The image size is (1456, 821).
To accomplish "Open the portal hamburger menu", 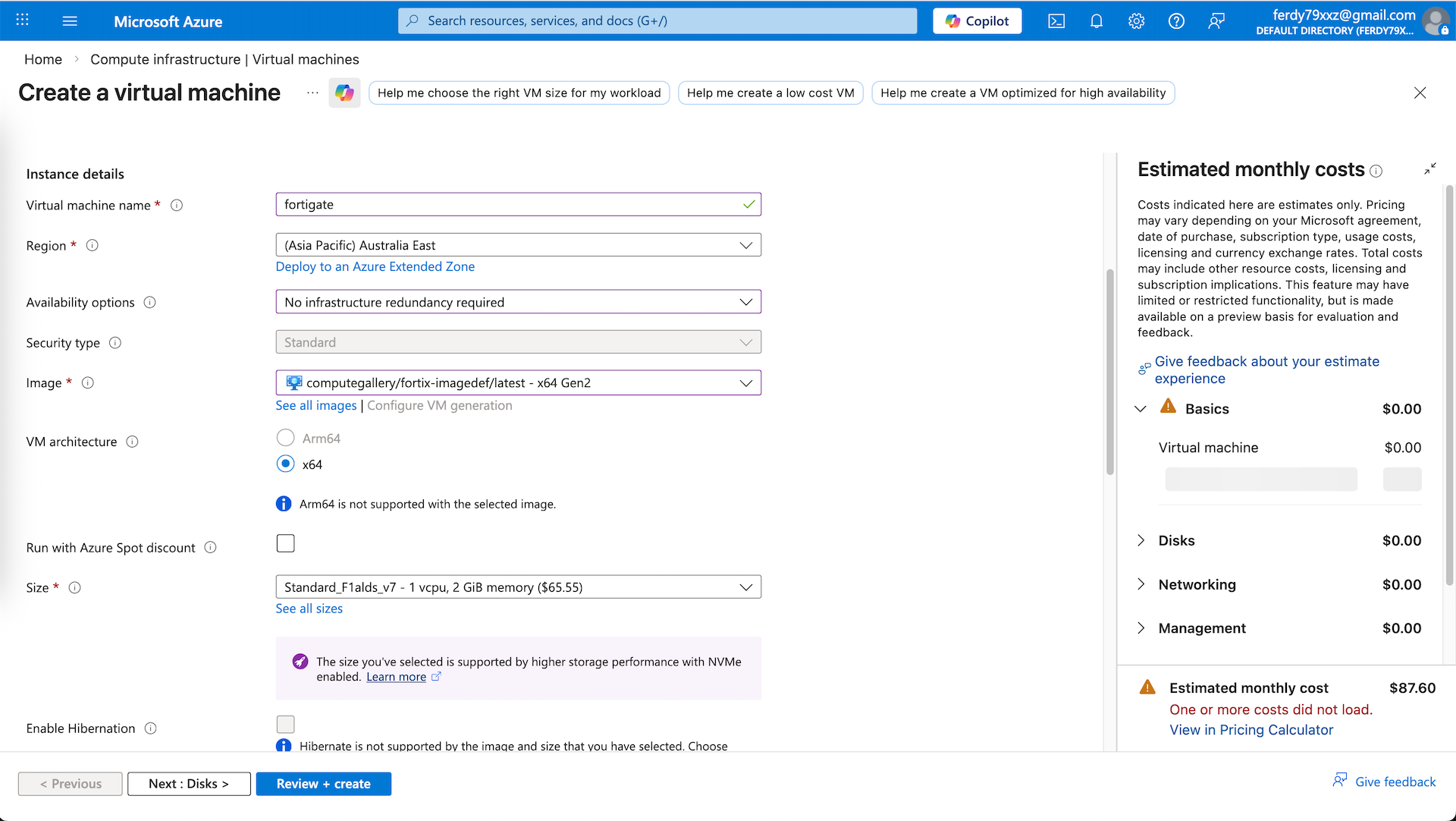I will tap(70, 21).
